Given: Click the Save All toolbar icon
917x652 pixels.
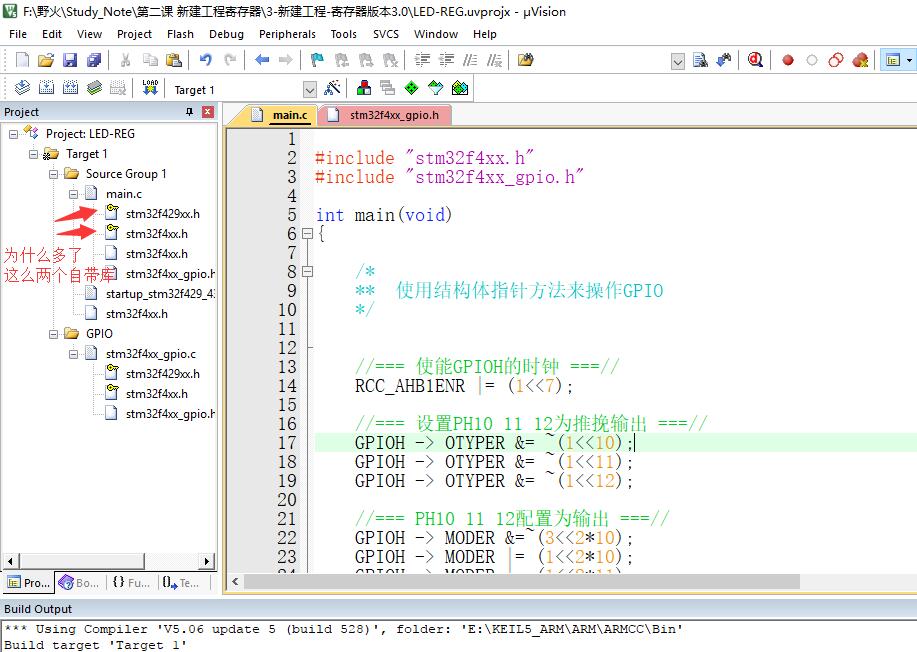Looking at the screenshot, I should click(x=93, y=60).
